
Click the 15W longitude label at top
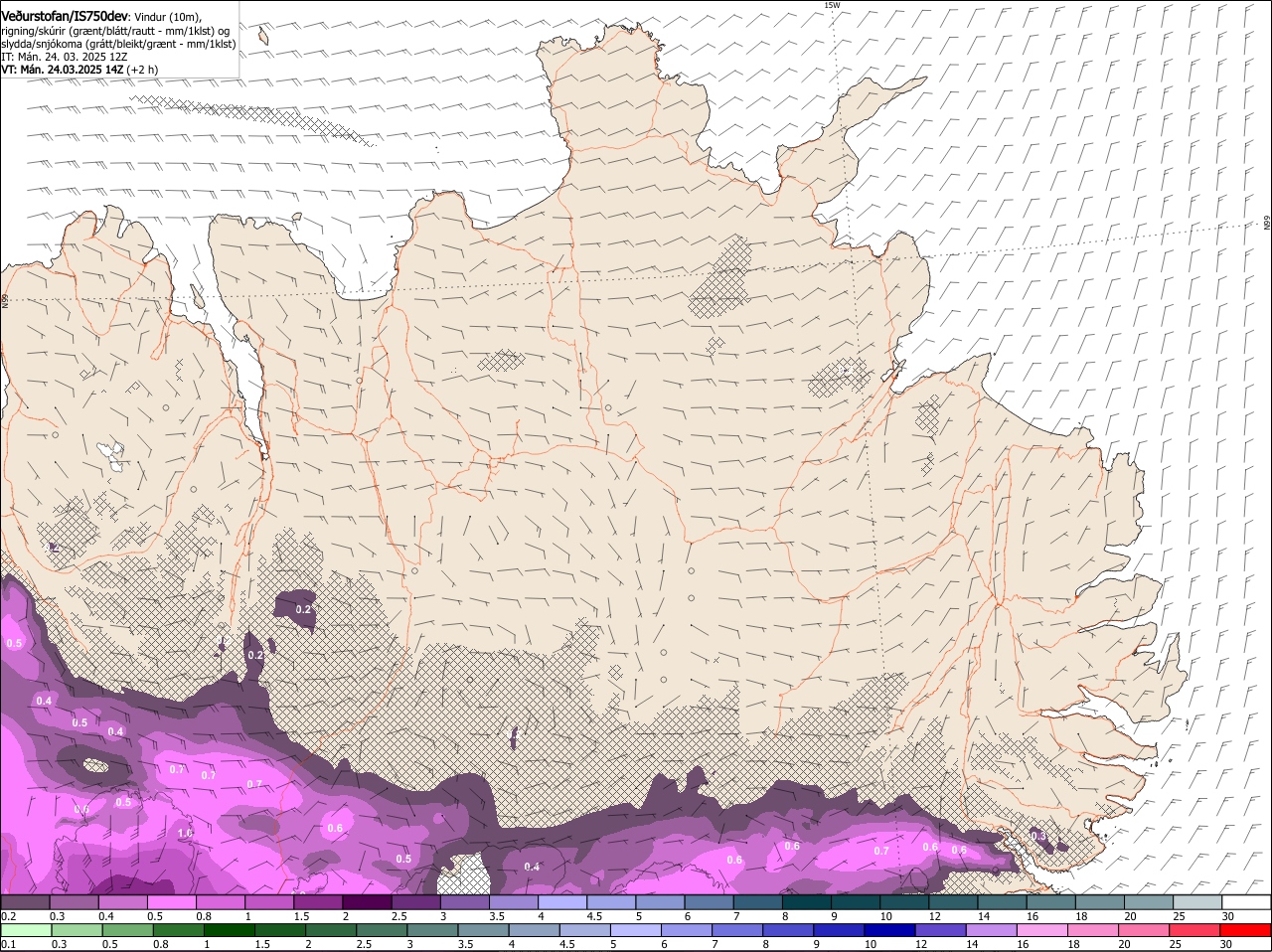point(832,5)
